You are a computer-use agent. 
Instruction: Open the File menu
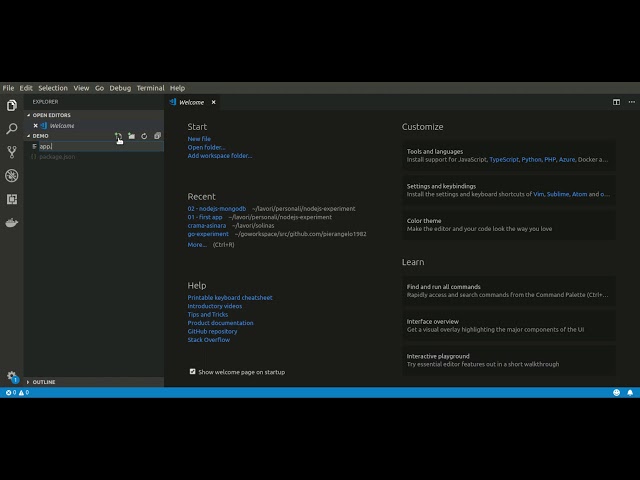click(8, 88)
